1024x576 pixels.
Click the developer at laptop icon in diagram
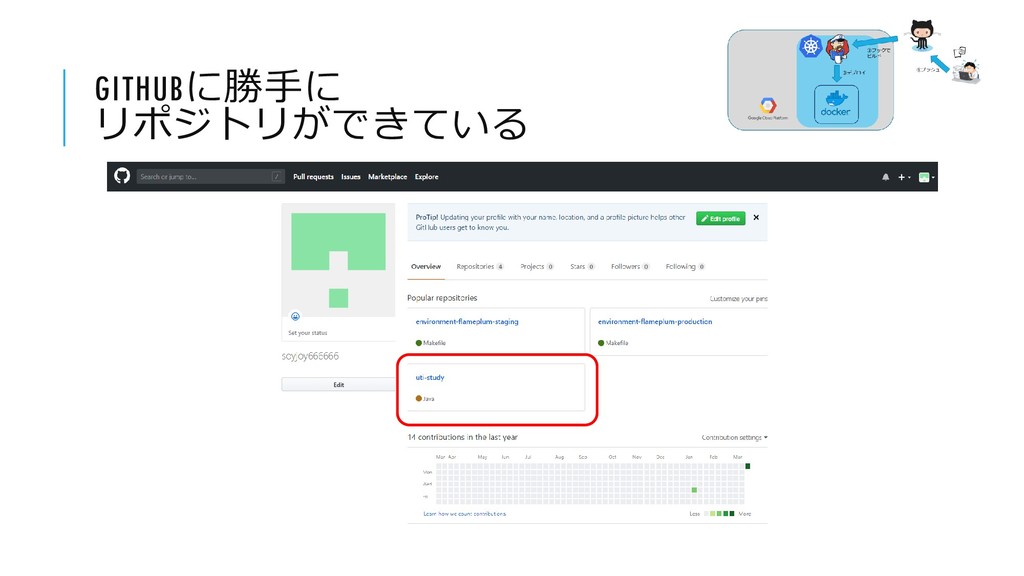click(x=966, y=71)
